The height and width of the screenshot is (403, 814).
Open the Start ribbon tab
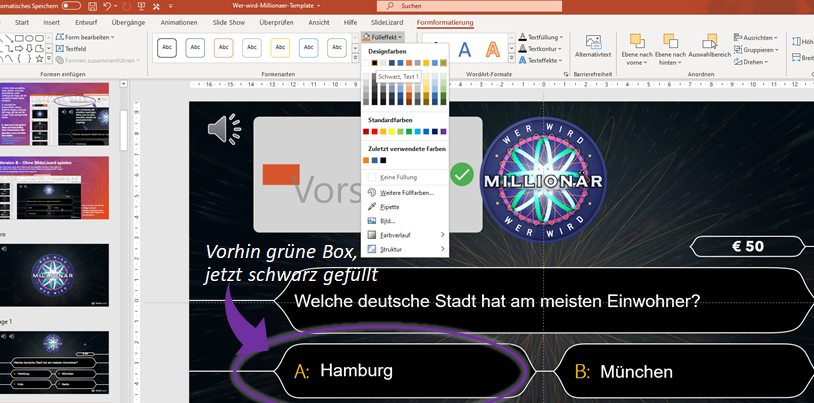[x=22, y=22]
